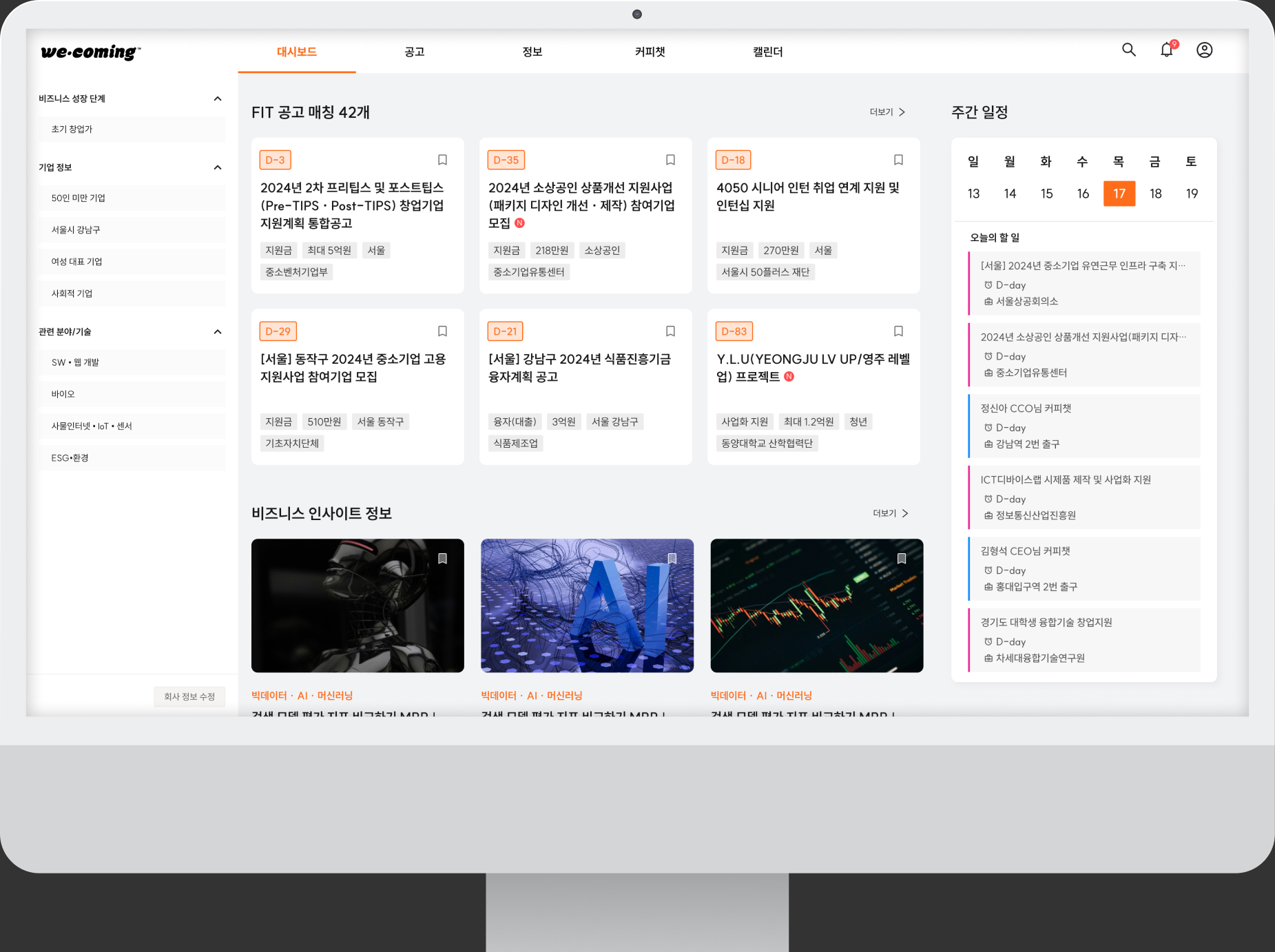
Task: Select the 50인 미만 기업 filter
Action: [x=132, y=198]
